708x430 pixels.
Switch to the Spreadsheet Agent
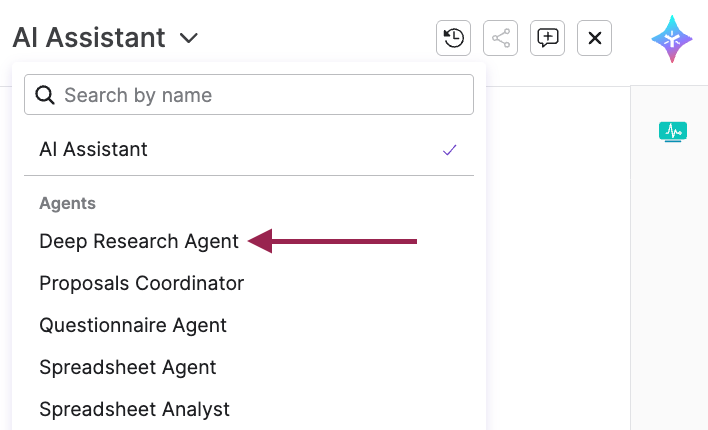tap(128, 367)
